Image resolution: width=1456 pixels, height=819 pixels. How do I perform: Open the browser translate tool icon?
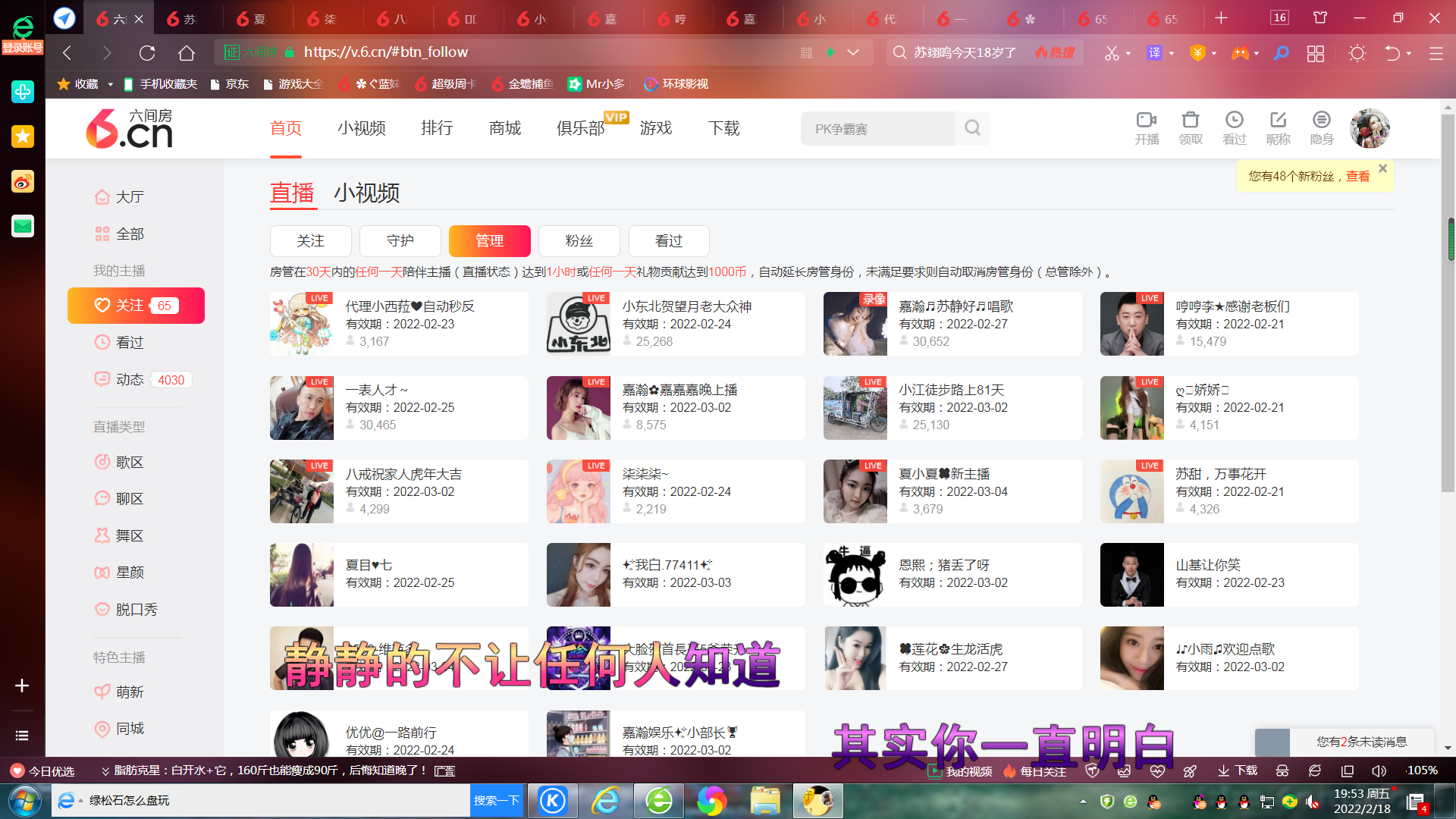[1153, 53]
